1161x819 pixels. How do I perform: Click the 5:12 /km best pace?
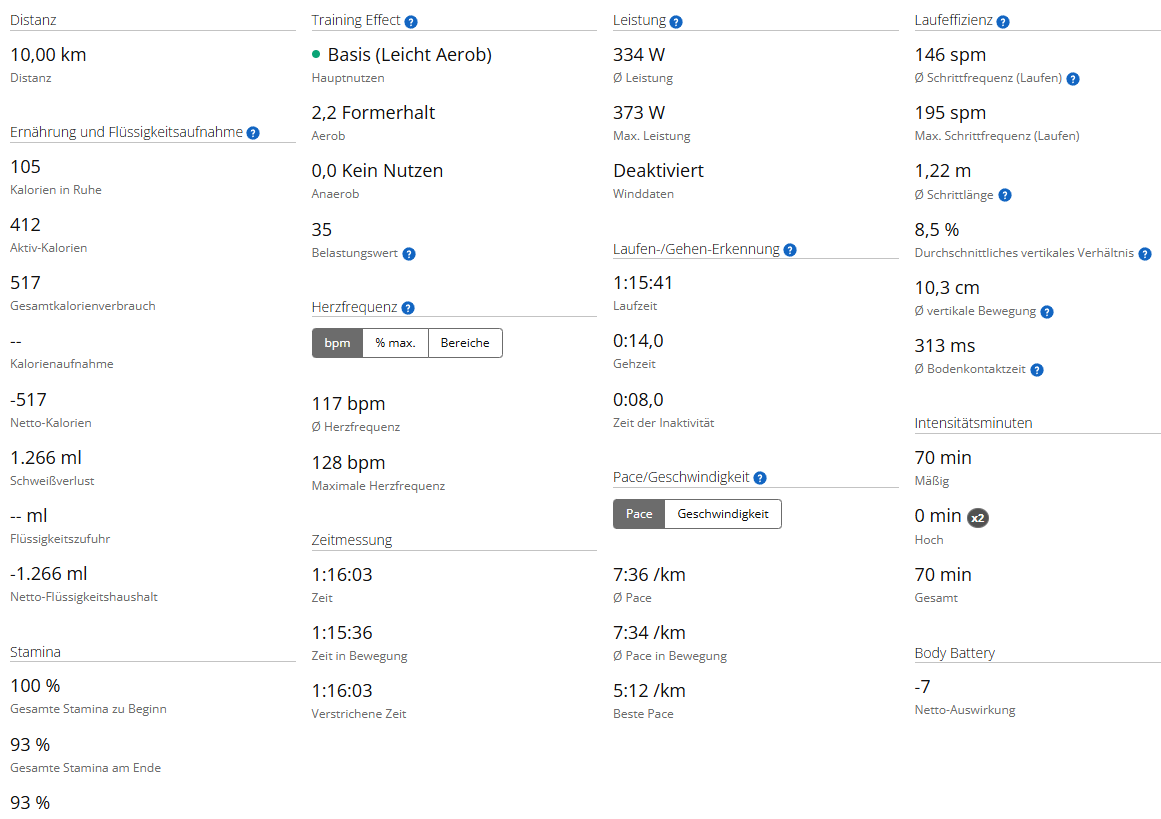tap(649, 691)
